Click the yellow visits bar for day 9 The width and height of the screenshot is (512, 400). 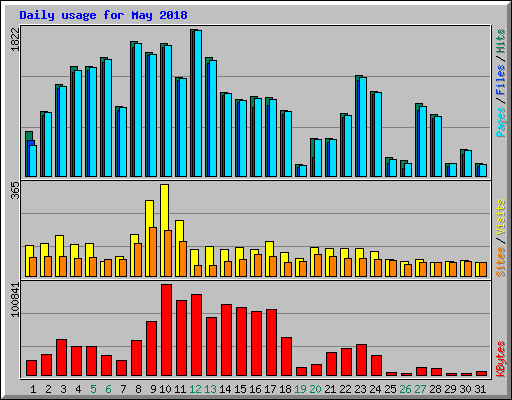pos(149,238)
